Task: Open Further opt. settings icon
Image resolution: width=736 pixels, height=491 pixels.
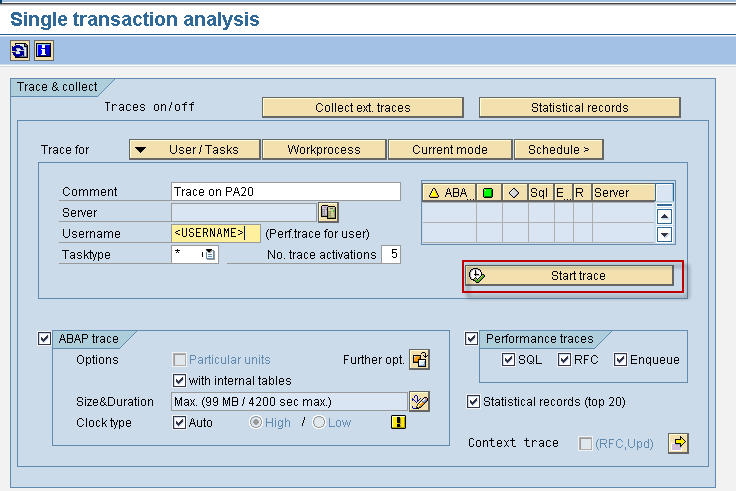Action: pos(419,360)
